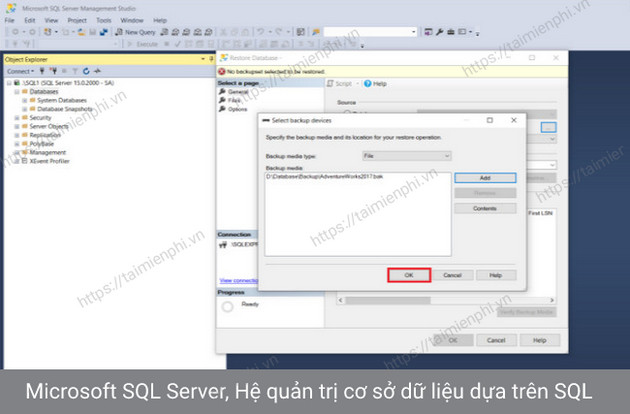
Task: Click the Redo arrow icon
Action: click(x=278, y=32)
